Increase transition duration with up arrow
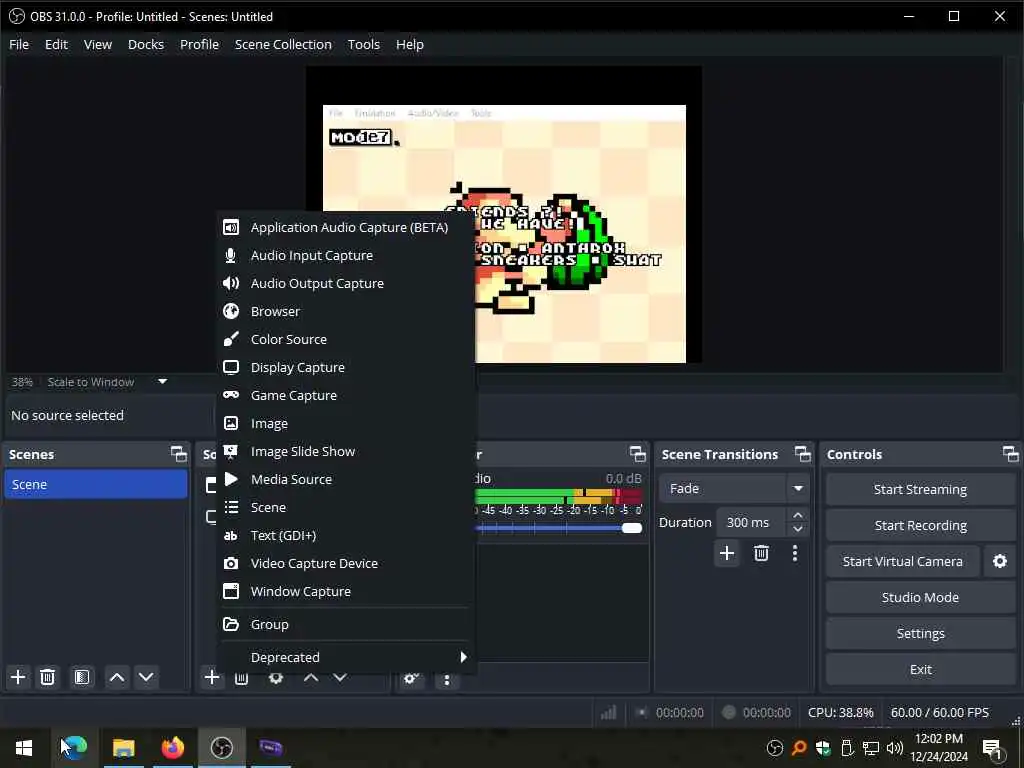The width and height of the screenshot is (1024, 768). coord(797,515)
